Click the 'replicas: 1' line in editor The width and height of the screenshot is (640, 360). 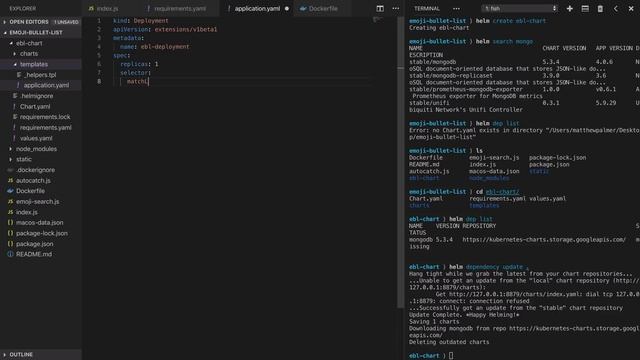click(x=139, y=64)
